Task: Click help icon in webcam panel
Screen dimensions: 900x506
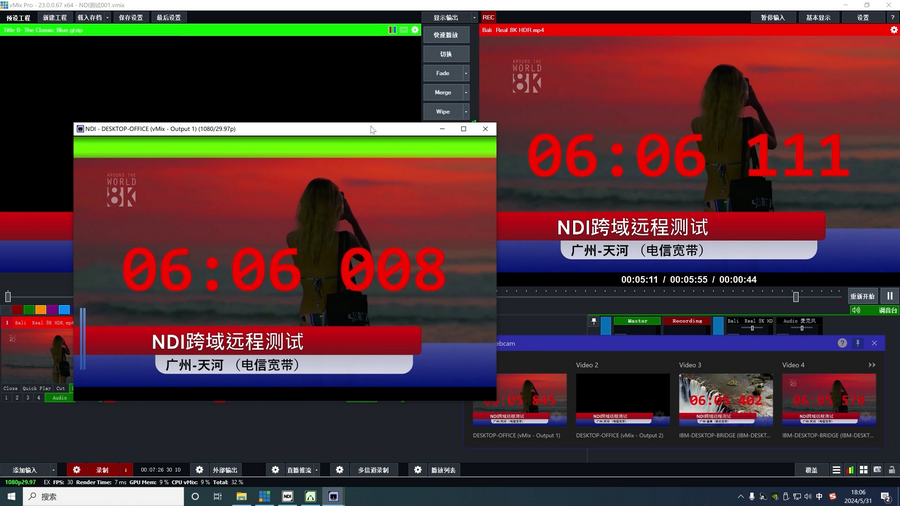Action: 842,343
